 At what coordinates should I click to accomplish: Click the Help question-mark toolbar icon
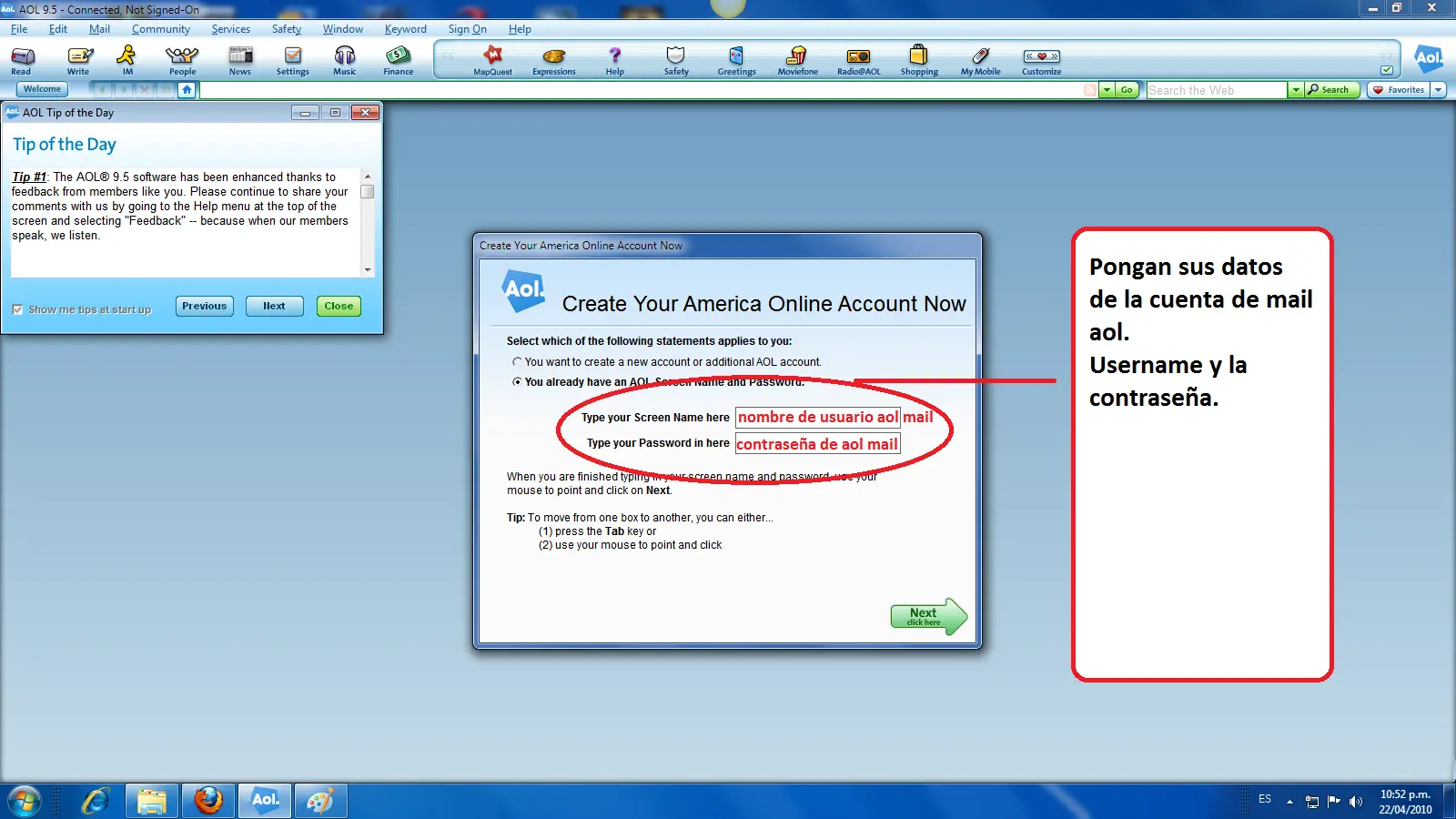click(x=615, y=60)
